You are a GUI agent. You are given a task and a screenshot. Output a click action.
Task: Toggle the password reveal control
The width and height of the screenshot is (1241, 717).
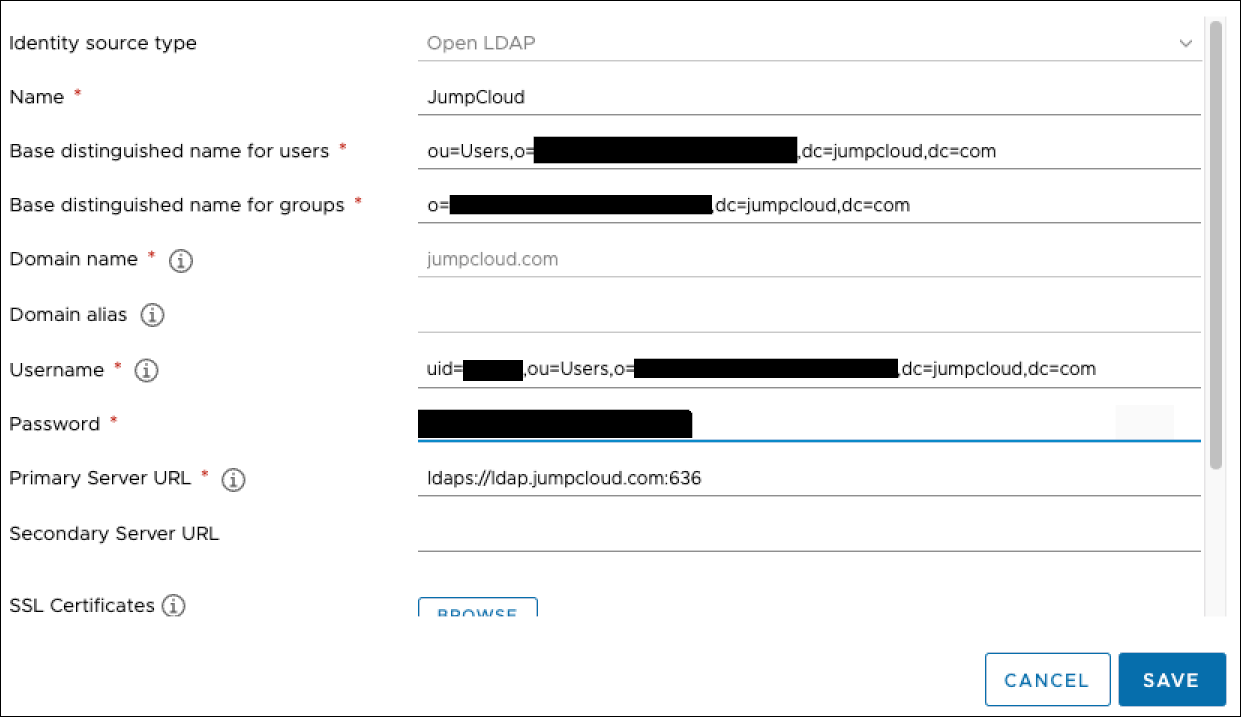[1146, 419]
